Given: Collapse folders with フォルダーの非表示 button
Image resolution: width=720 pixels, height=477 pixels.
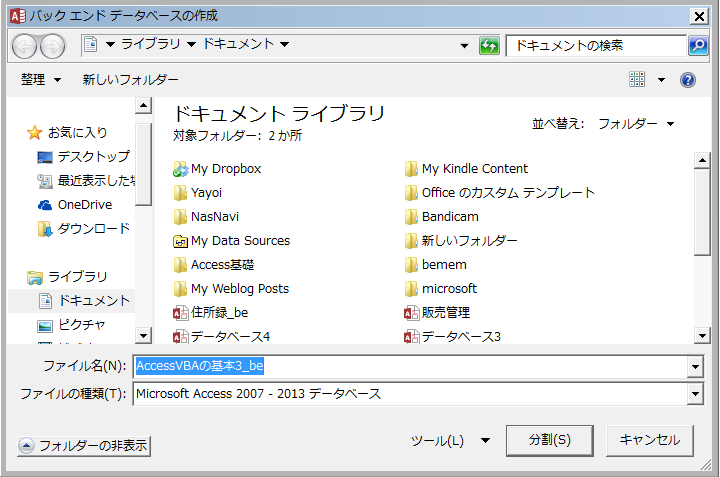Looking at the screenshot, I should [x=84, y=446].
